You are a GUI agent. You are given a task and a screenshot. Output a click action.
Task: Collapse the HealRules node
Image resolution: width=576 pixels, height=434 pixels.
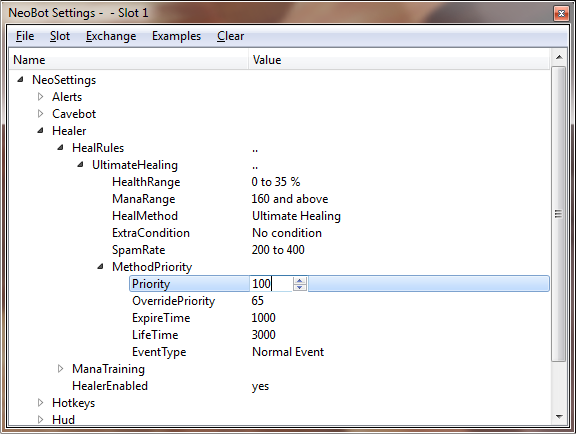pyautogui.click(x=61, y=147)
